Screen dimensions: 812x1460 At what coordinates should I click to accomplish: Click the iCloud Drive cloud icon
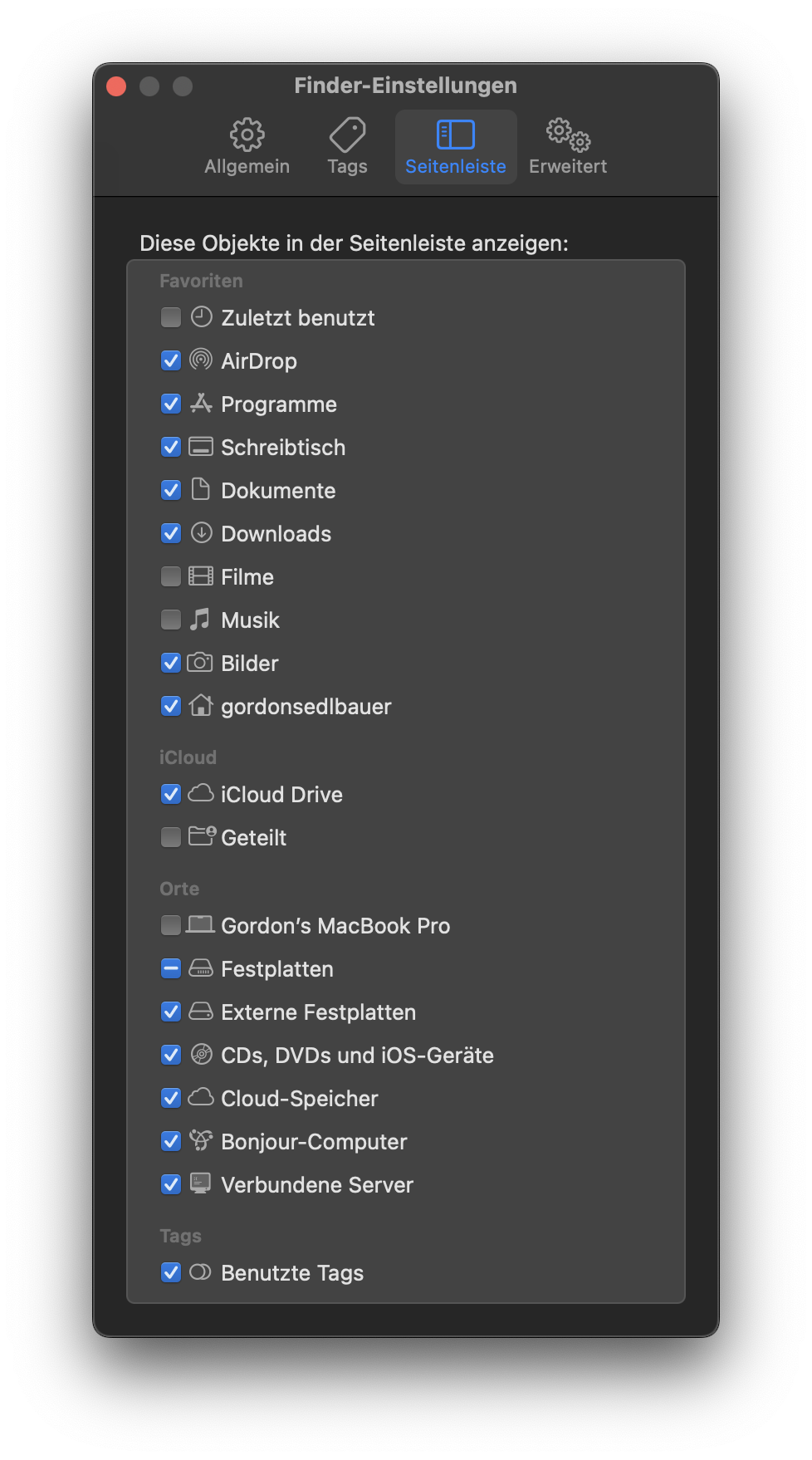point(201,794)
